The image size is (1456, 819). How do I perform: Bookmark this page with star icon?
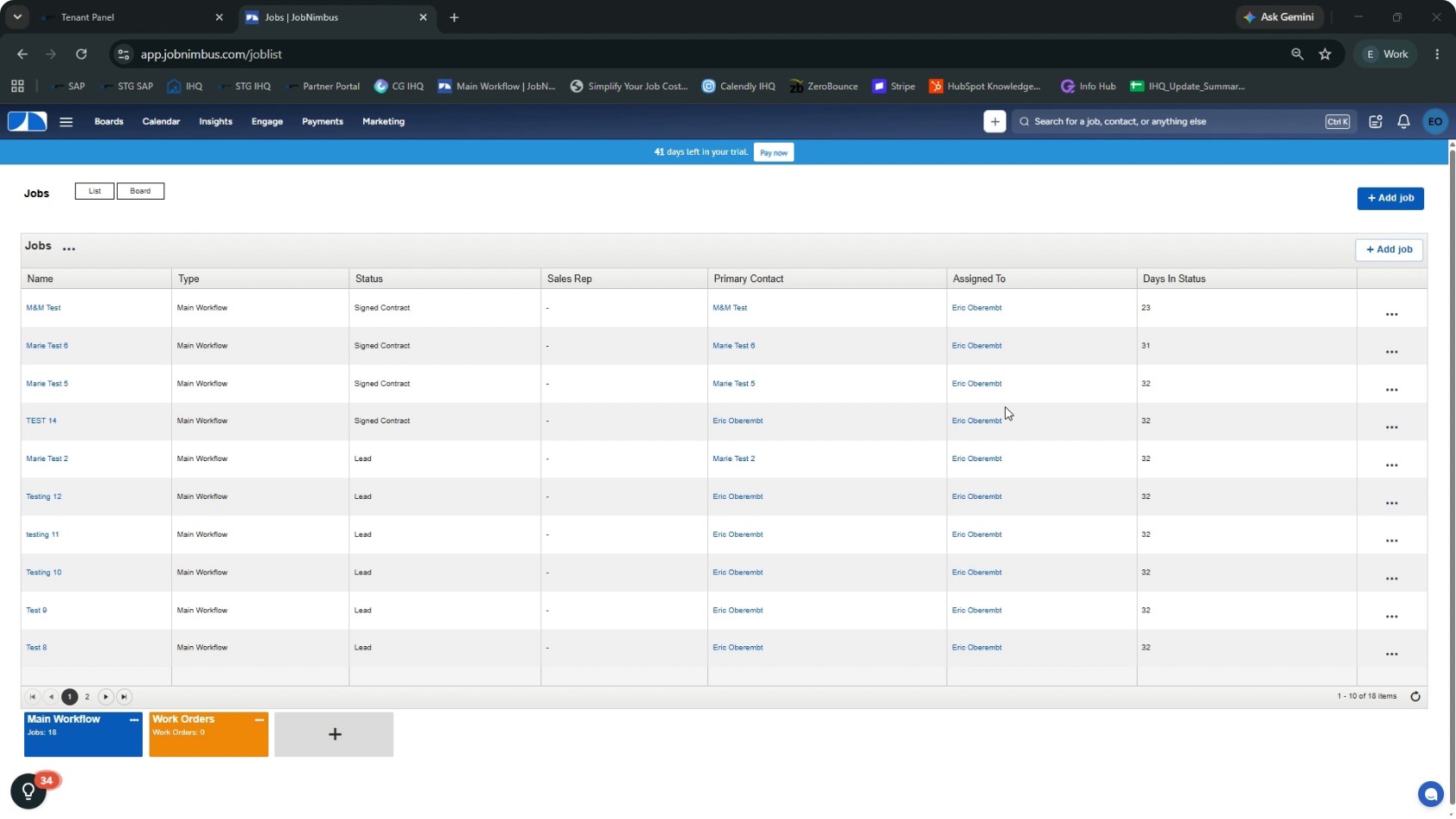coord(1325,54)
